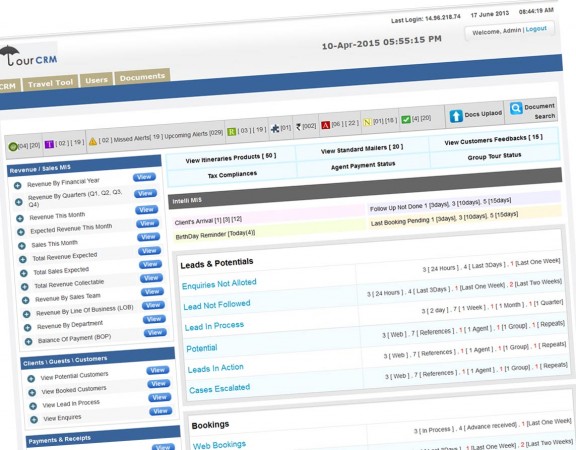576x450 pixels.
Task: Select the purple T status icon
Action: (x=49, y=144)
